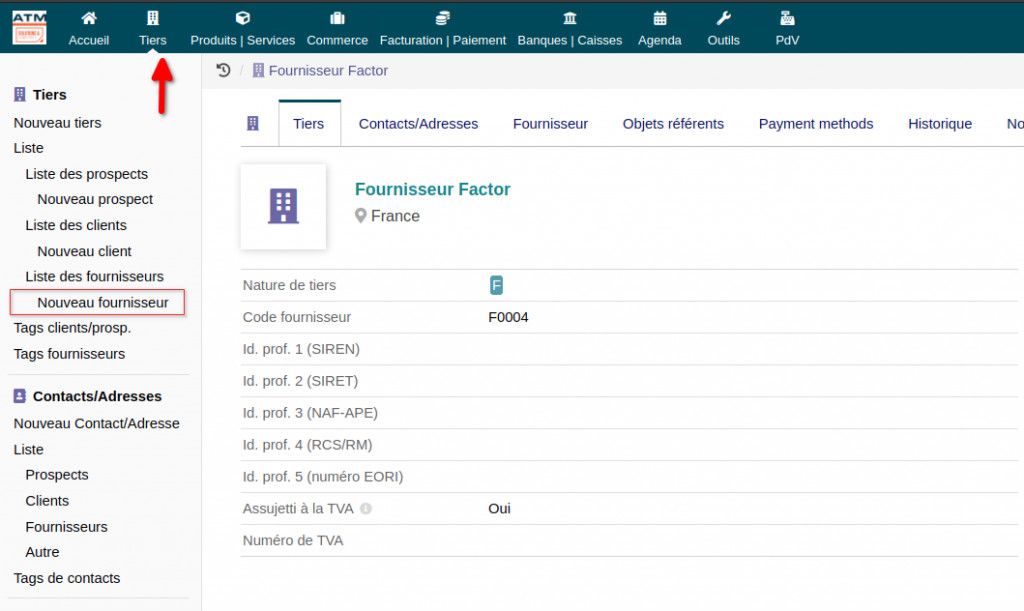Image resolution: width=1024 pixels, height=611 pixels.
Task: Open the Fournisseur tab
Action: pyautogui.click(x=550, y=123)
